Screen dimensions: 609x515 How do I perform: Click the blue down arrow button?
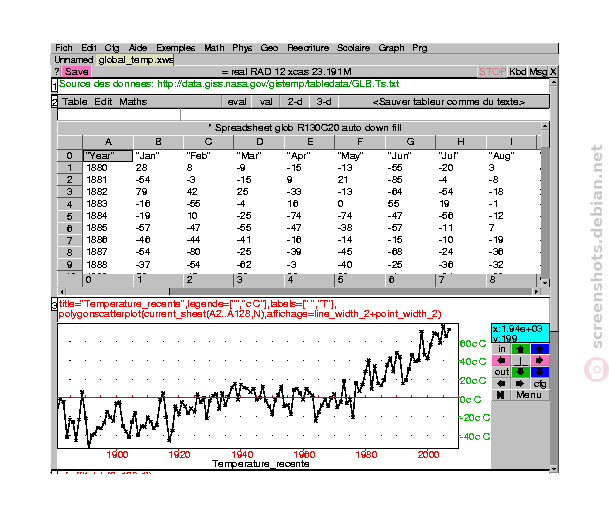[539, 372]
